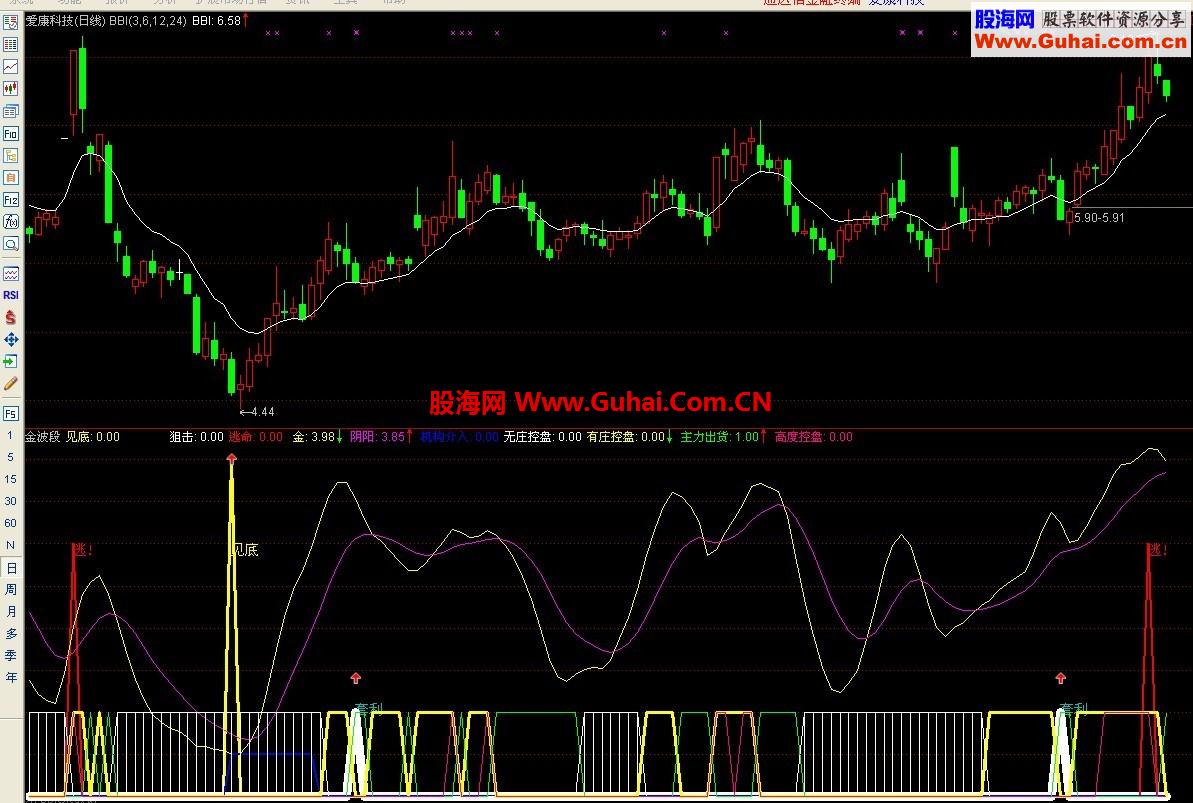Screen dimensions: 1193x803
Task: Click the 5.90-5.91 price gap label
Action: coord(1099,218)
